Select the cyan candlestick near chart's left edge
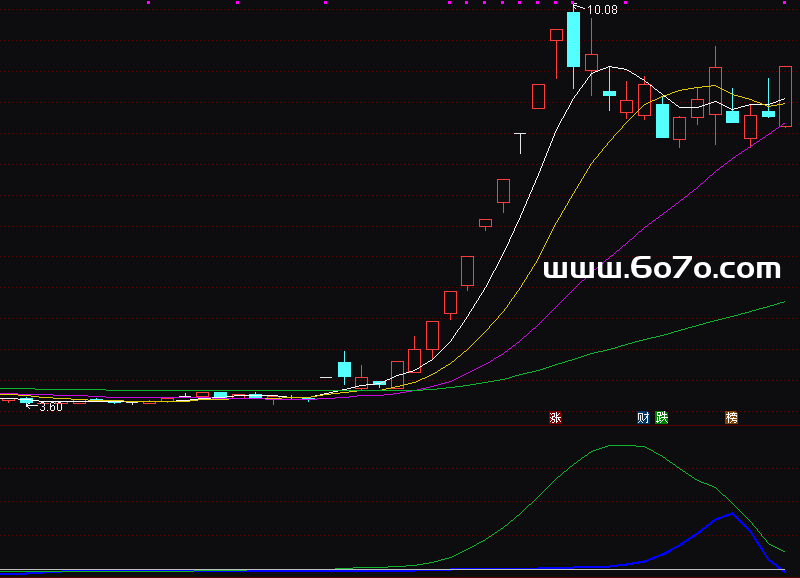 click(27, 400)
